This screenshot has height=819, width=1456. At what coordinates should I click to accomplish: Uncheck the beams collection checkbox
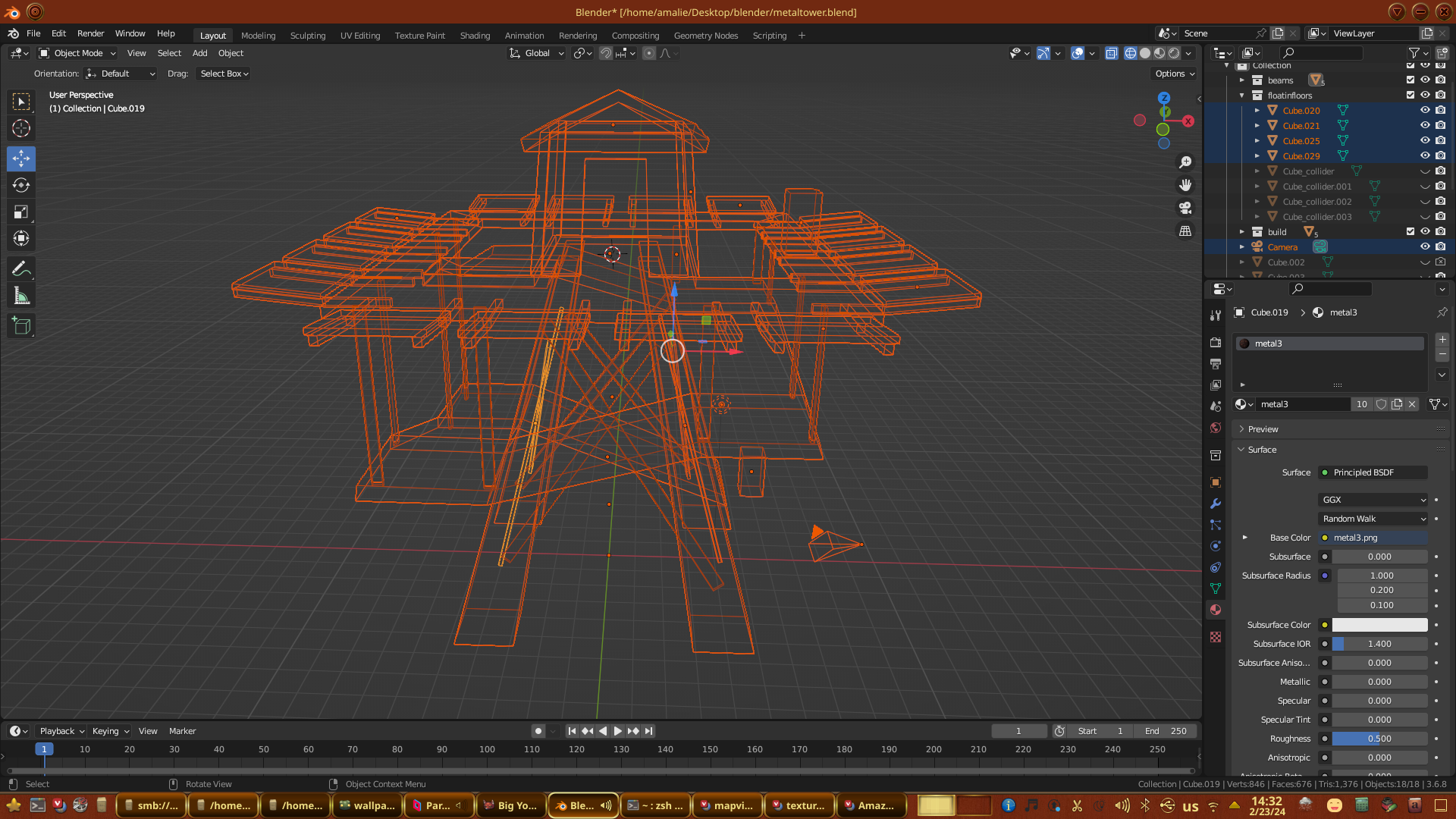point(1410,80)
